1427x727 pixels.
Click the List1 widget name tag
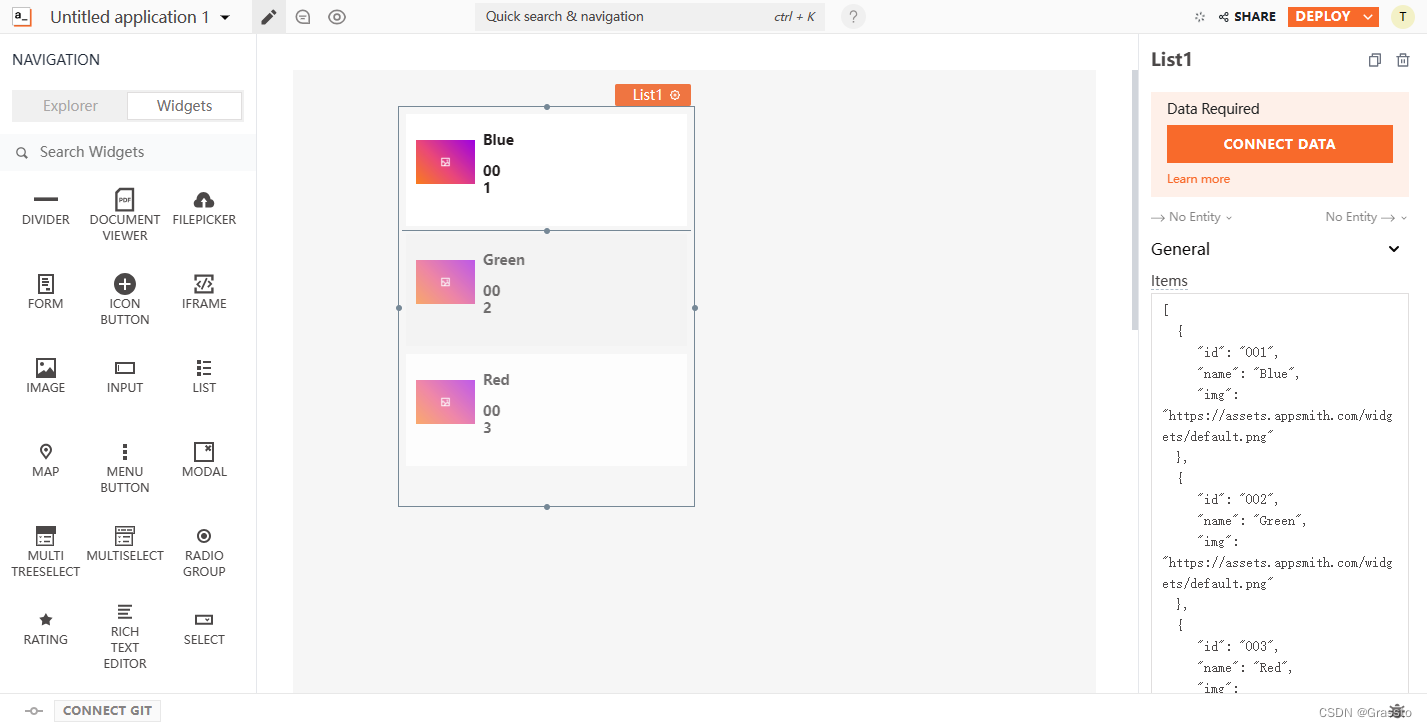653,95
